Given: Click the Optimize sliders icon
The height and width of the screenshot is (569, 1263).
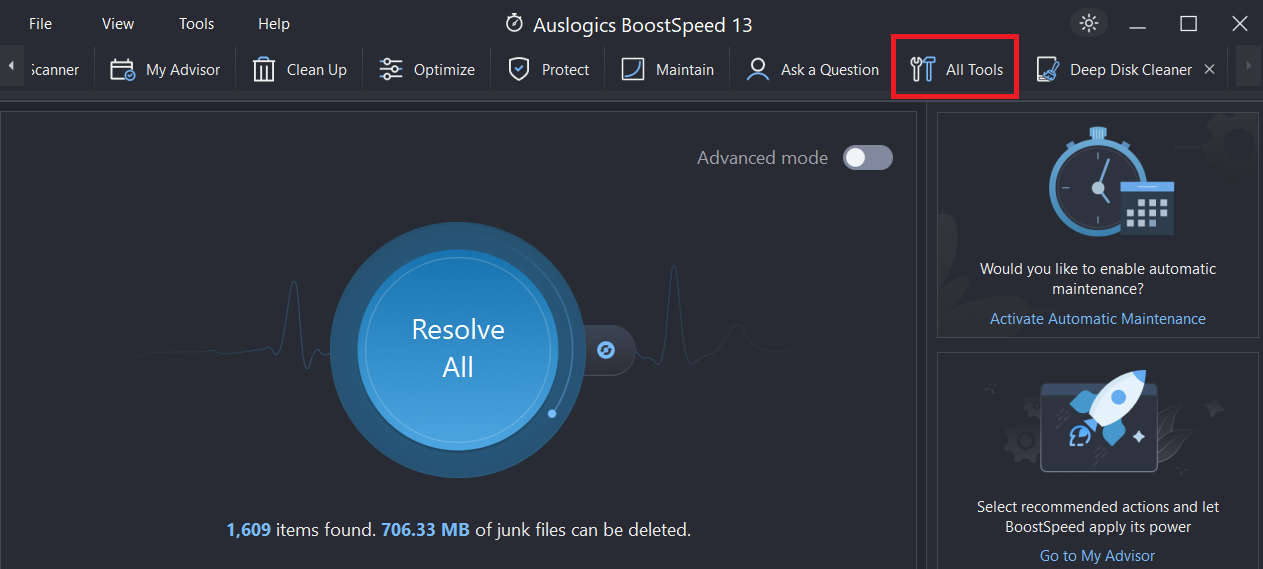Looking at the screenshot, I should coord(391,69).
